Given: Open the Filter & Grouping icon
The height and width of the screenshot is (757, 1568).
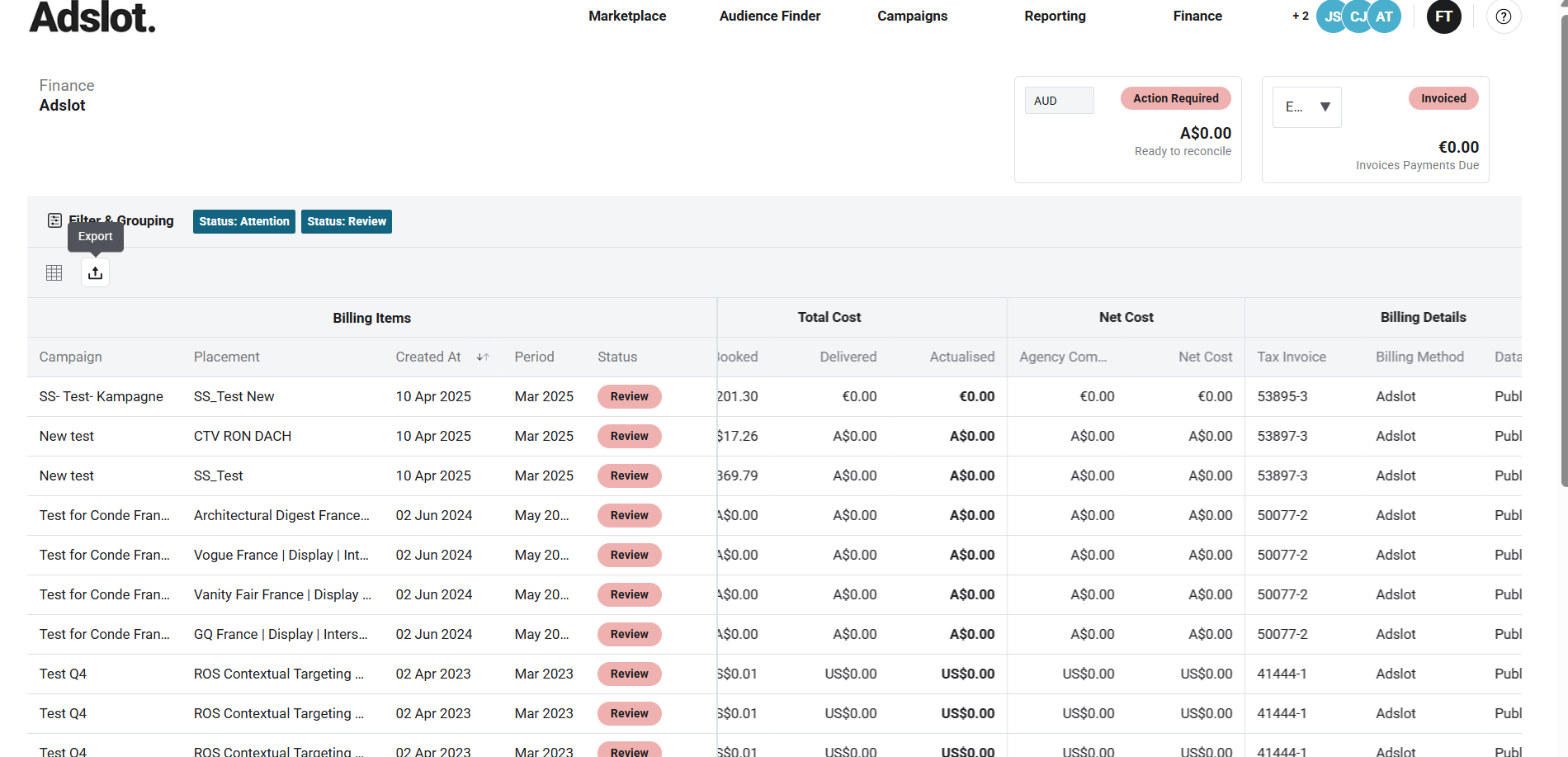Looking at the screenshot, I should 54,220.
